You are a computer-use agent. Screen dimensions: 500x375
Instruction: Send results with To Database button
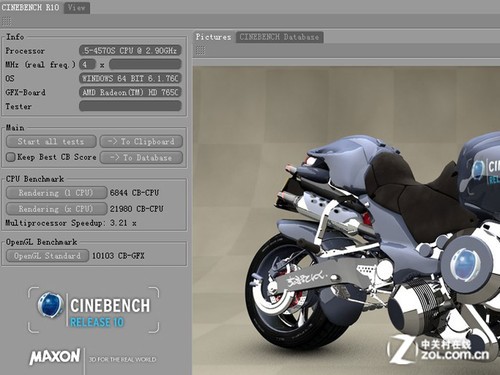(x=141, y=158)
